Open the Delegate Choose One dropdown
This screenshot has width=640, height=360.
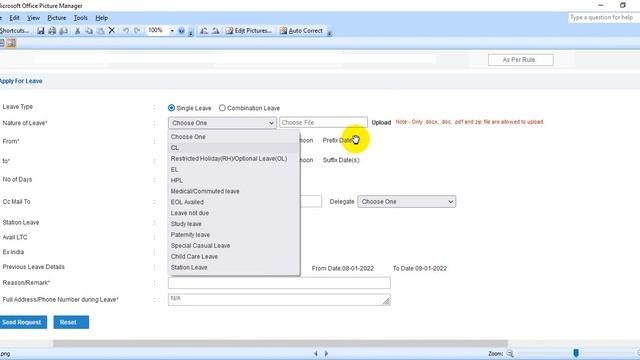[407, 202]
